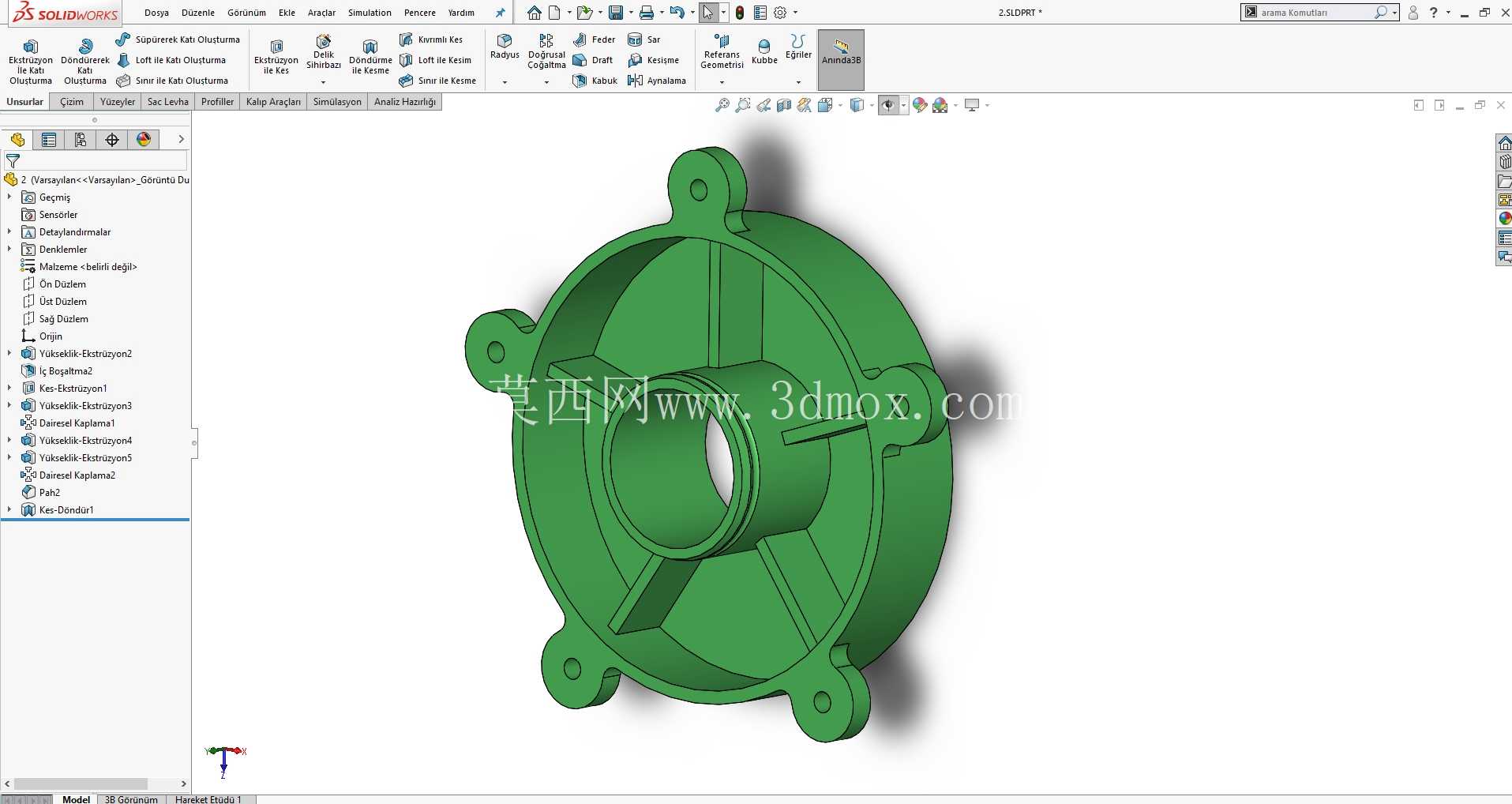
Task: Click the zoom to area icon
Action: coord(743,105)
